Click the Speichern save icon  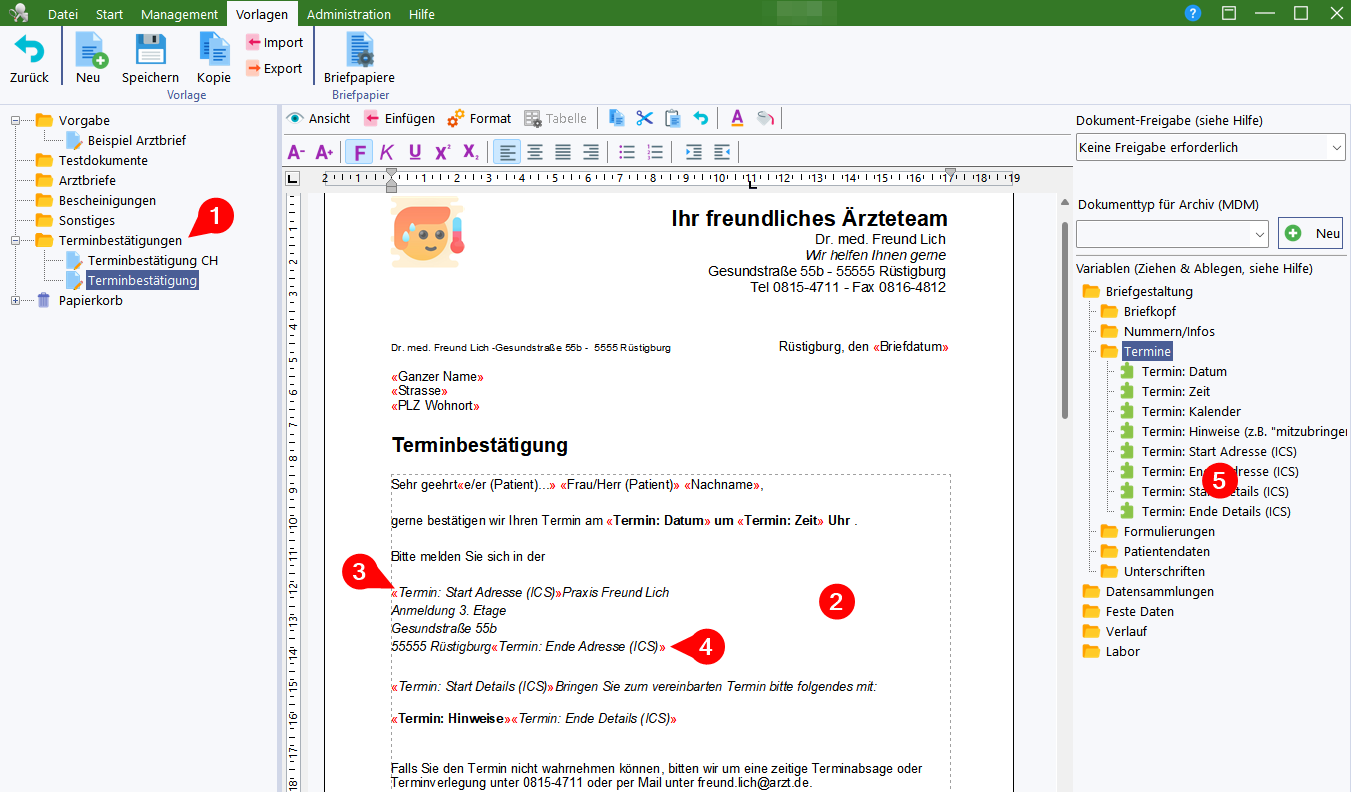tap(150, 58)
